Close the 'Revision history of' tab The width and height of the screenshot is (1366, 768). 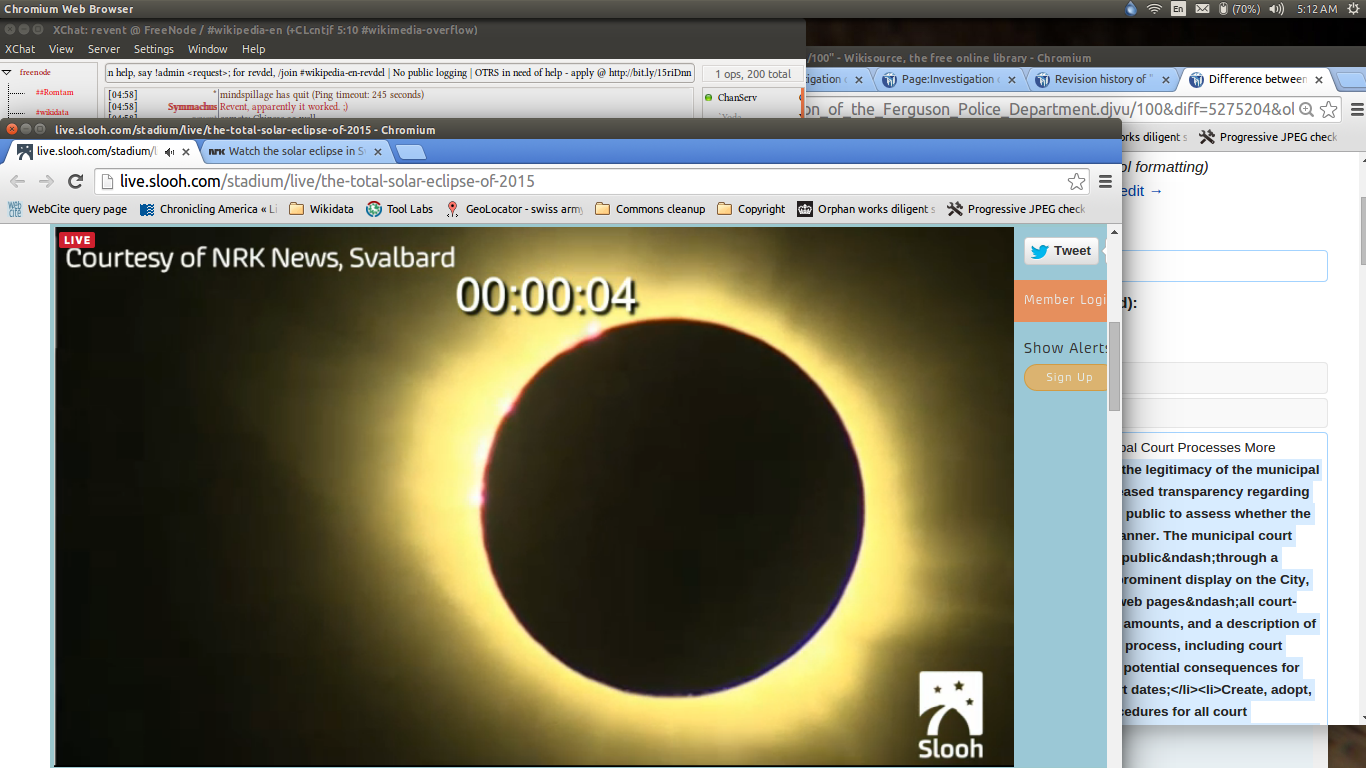(1165, 80)
